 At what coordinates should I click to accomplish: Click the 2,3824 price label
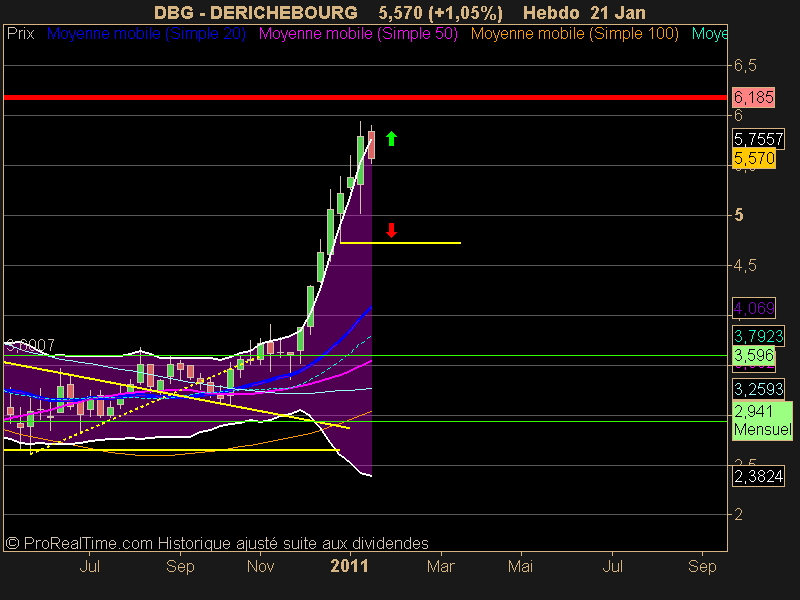(758, 476)
